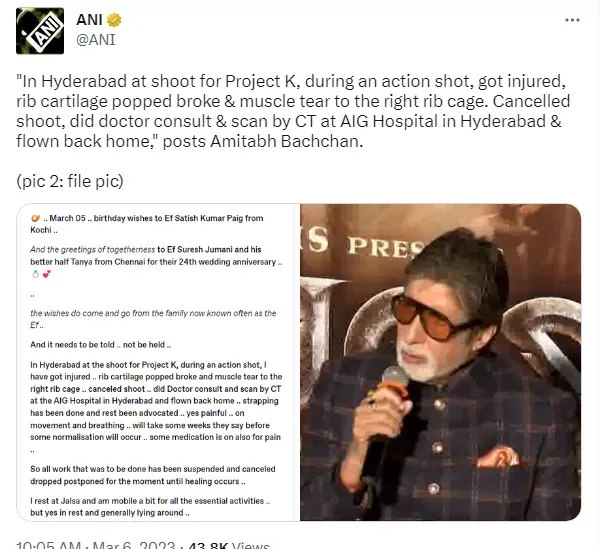The width and height of the screenshot is (601, 549).
Task: Open the @ANI handle link
Action: (x=96, y=39)
